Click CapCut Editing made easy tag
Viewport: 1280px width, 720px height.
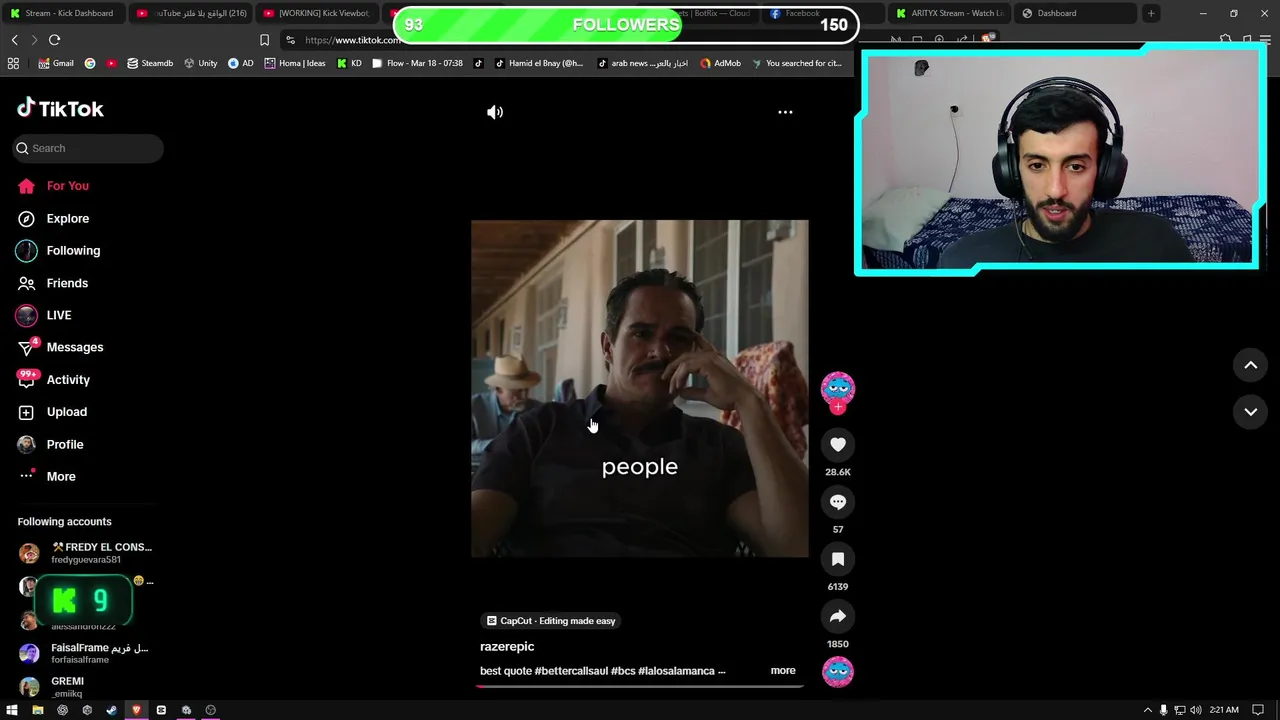pos(550,621)
